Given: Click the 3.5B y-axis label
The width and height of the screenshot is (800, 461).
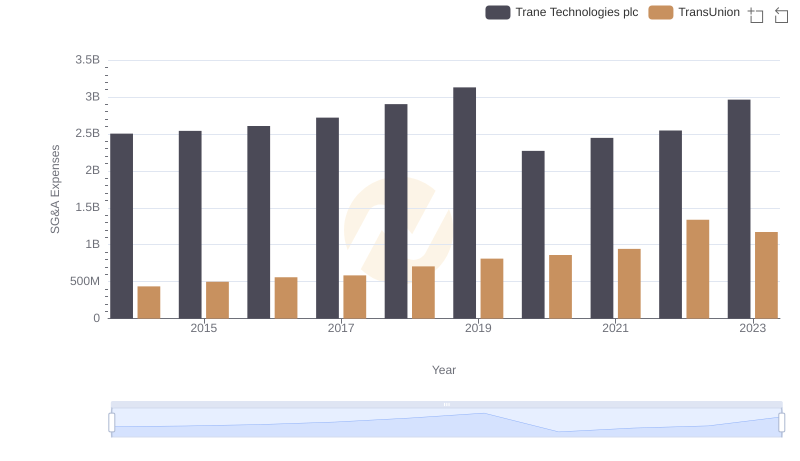Looking at the screenshot, I should pos(88,60).
